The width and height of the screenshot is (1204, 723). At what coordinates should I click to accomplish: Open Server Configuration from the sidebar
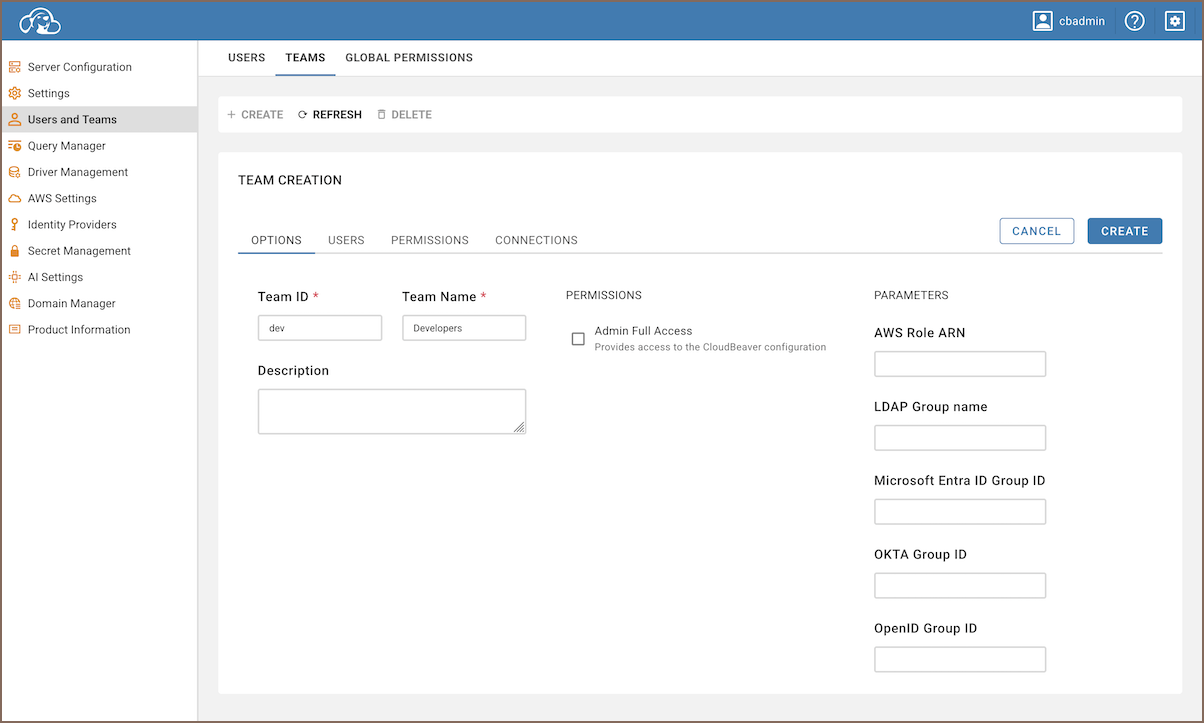click(79, 67)
